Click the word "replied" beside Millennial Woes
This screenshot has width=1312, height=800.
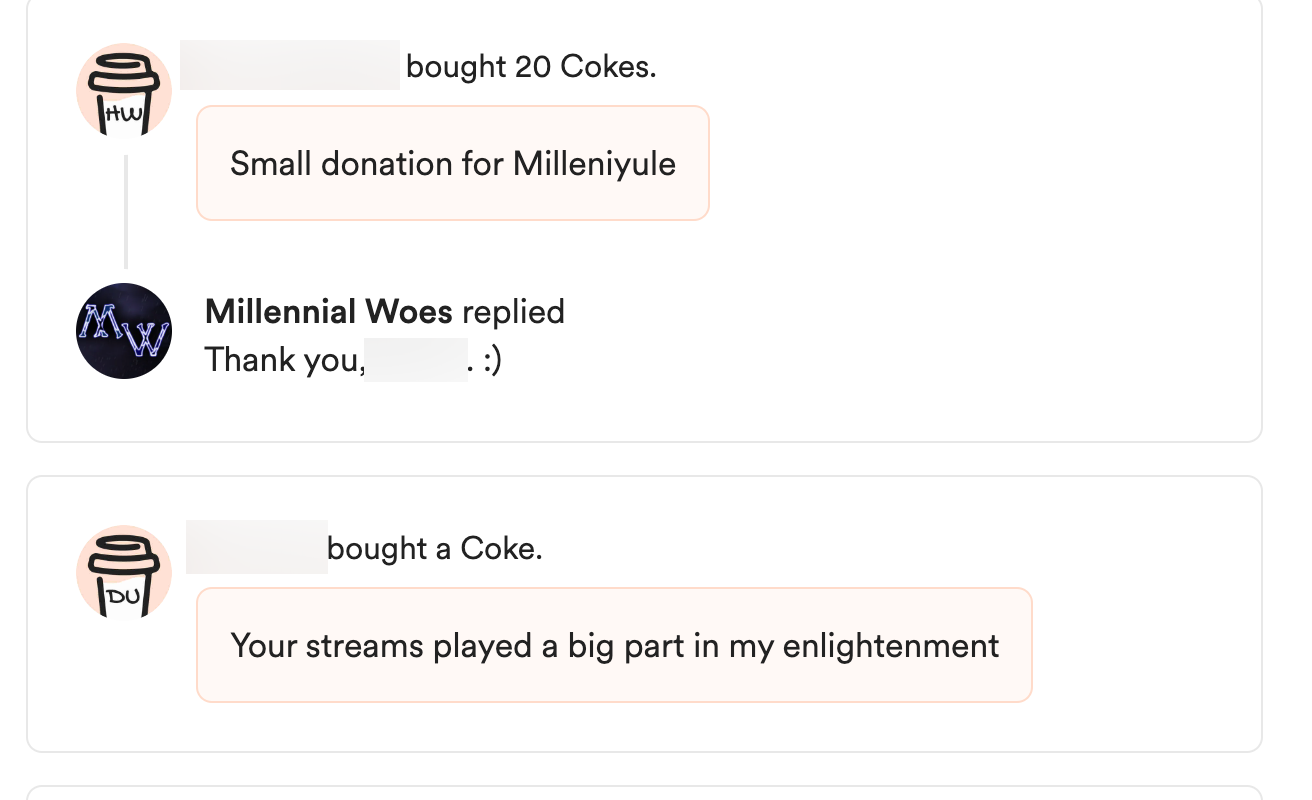tap(513, 312)
